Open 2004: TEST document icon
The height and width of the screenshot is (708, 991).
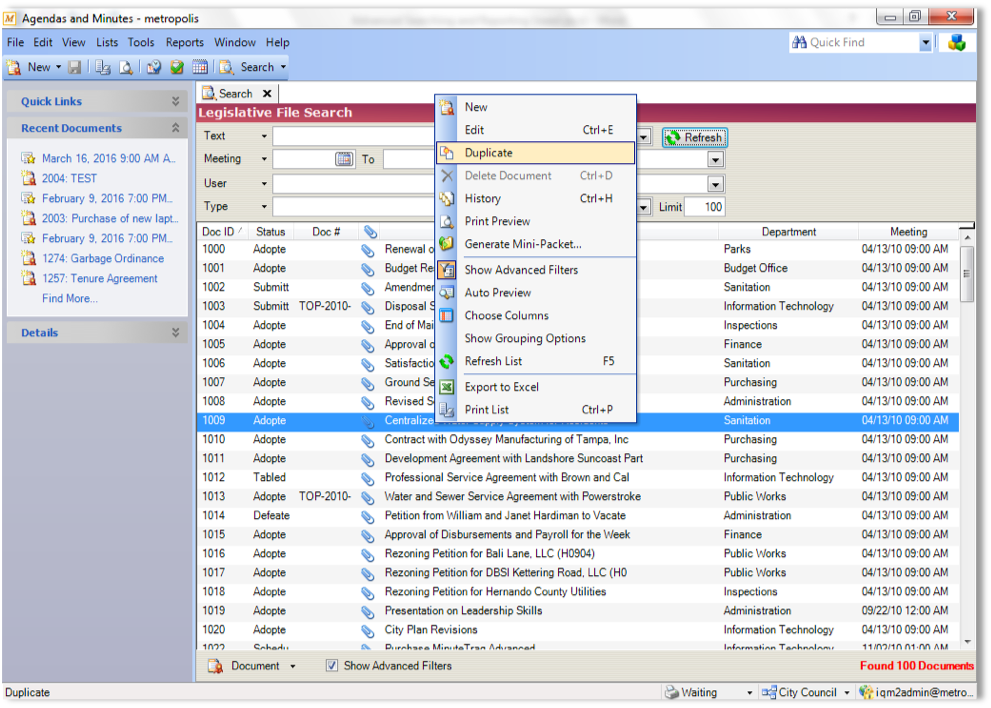28,178
